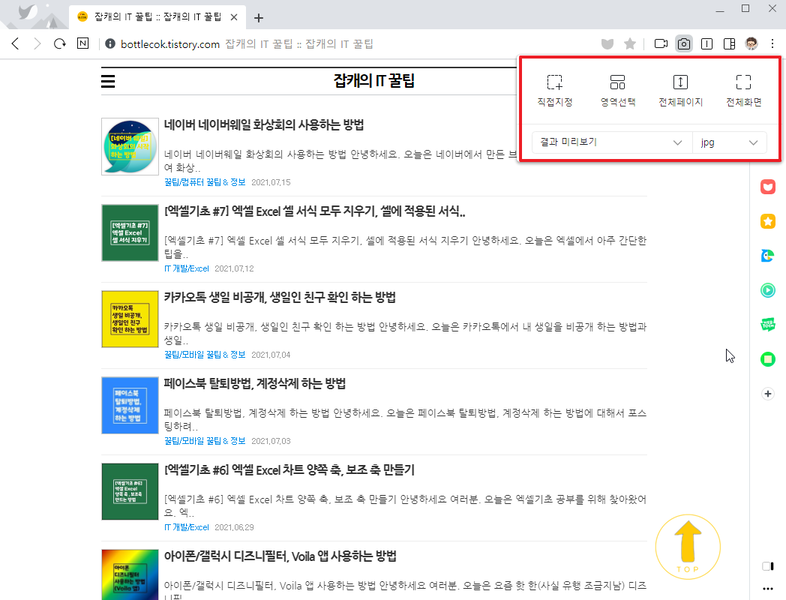The width and height of the screenshot is (786, 600).
Task: Open the 네이버웨일 화상회의 thumbnail
Action: pos(130,146)
